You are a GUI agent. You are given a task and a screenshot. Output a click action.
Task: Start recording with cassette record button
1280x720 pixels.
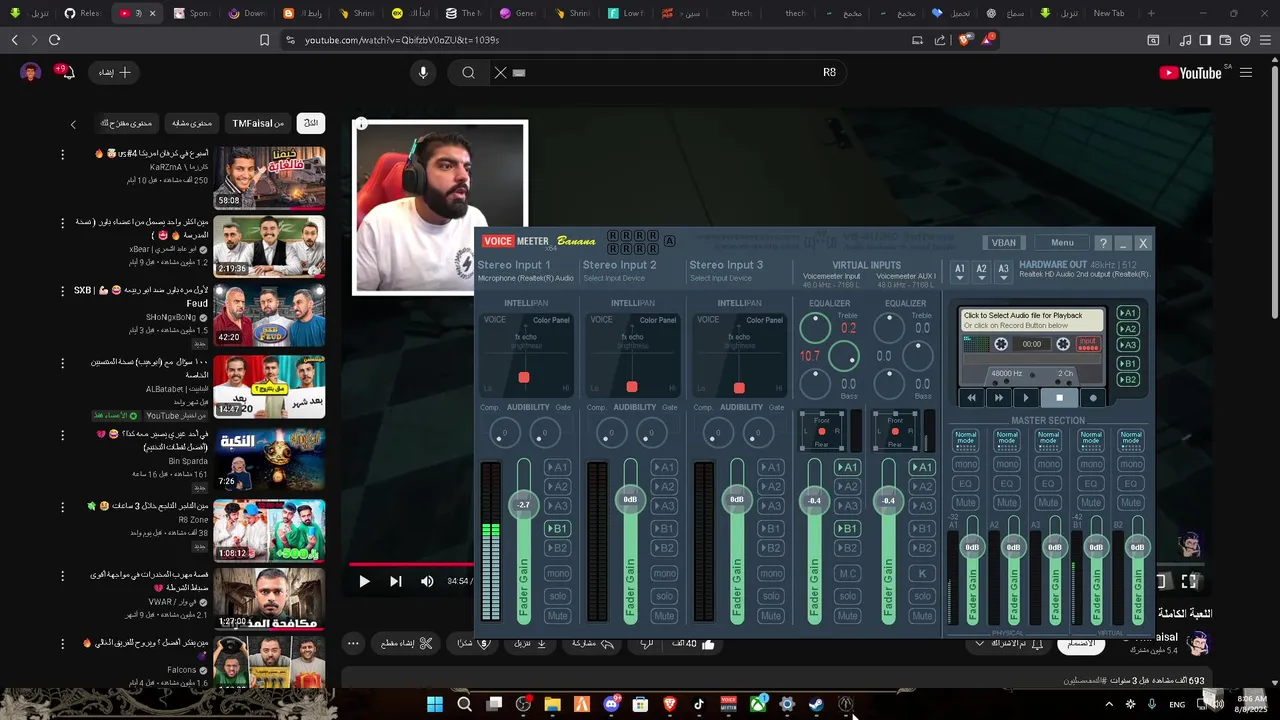click(1093, 398)
